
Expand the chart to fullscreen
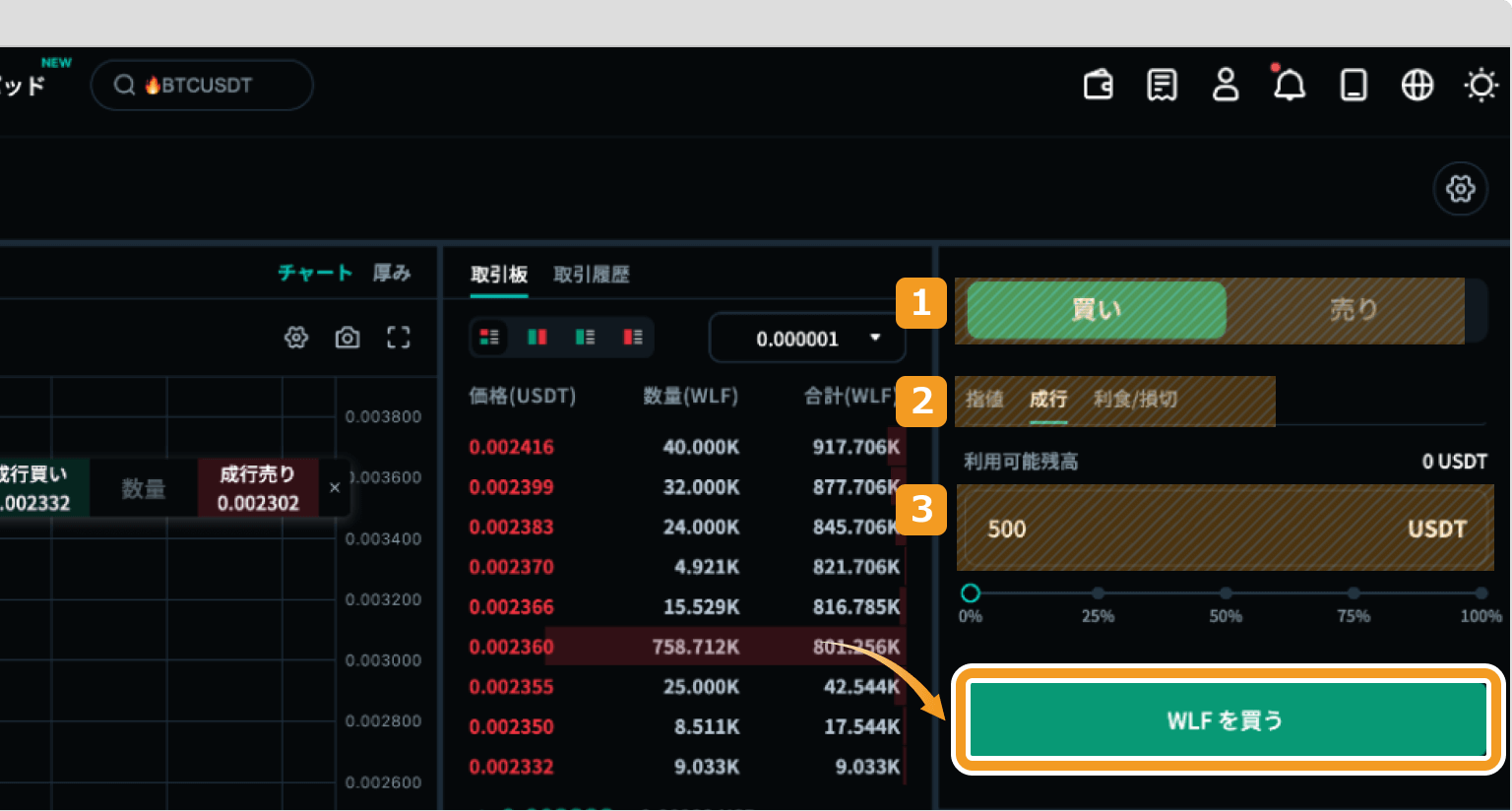(398, 339)
